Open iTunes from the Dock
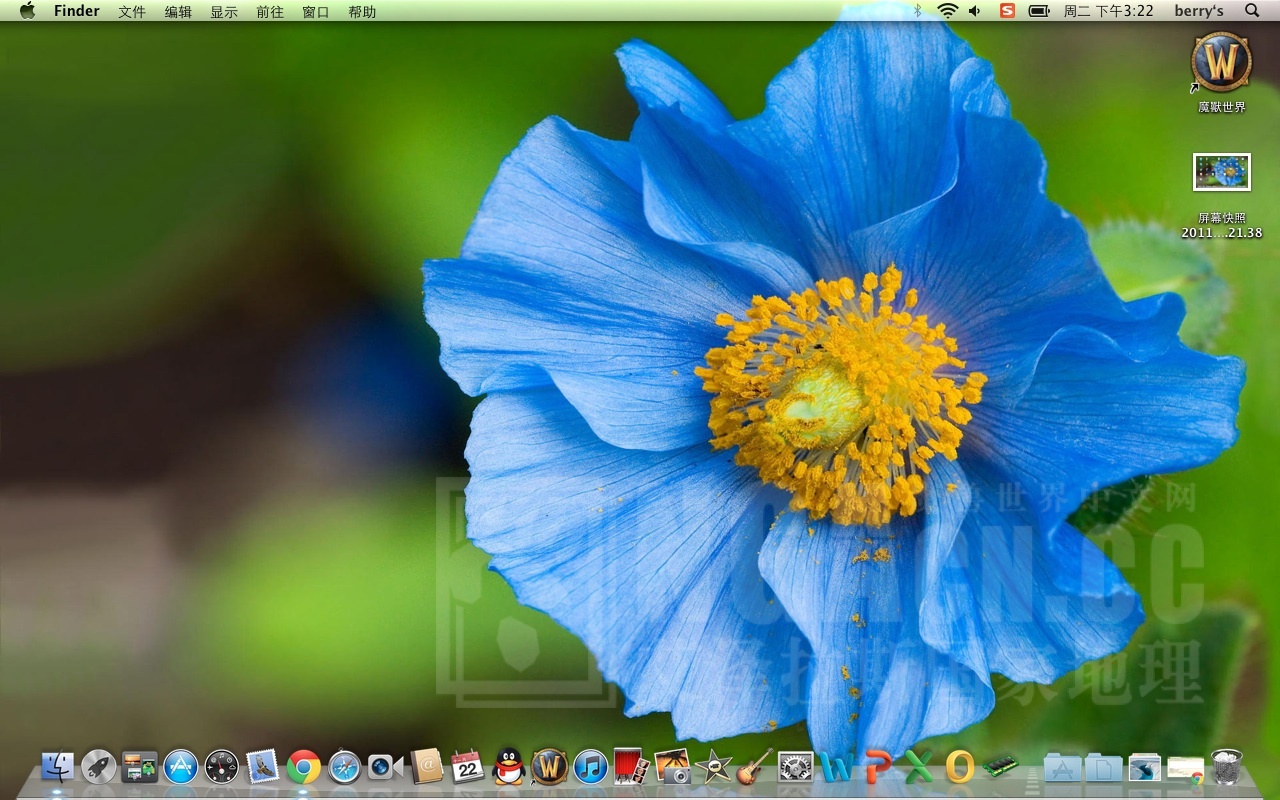The image size is (1280, 800). 591,767
